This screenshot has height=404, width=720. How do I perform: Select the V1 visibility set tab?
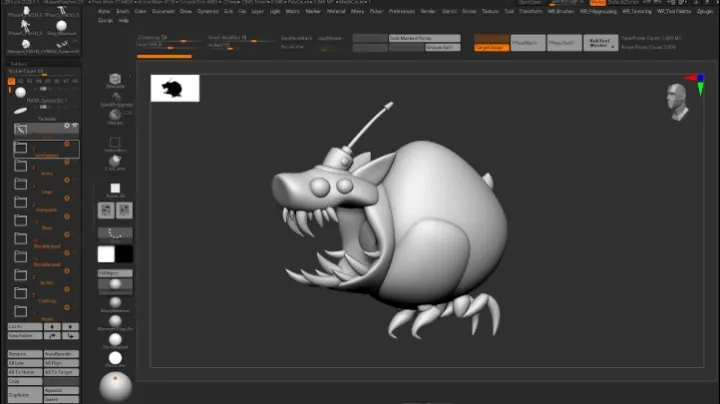click(x=11, y=81)
